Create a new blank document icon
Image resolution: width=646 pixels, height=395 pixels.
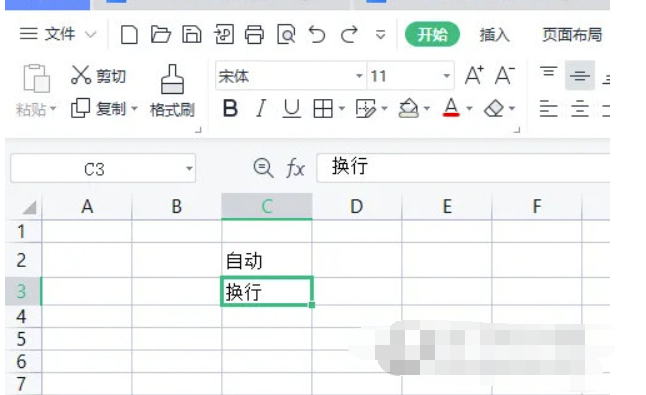point(129,35)
